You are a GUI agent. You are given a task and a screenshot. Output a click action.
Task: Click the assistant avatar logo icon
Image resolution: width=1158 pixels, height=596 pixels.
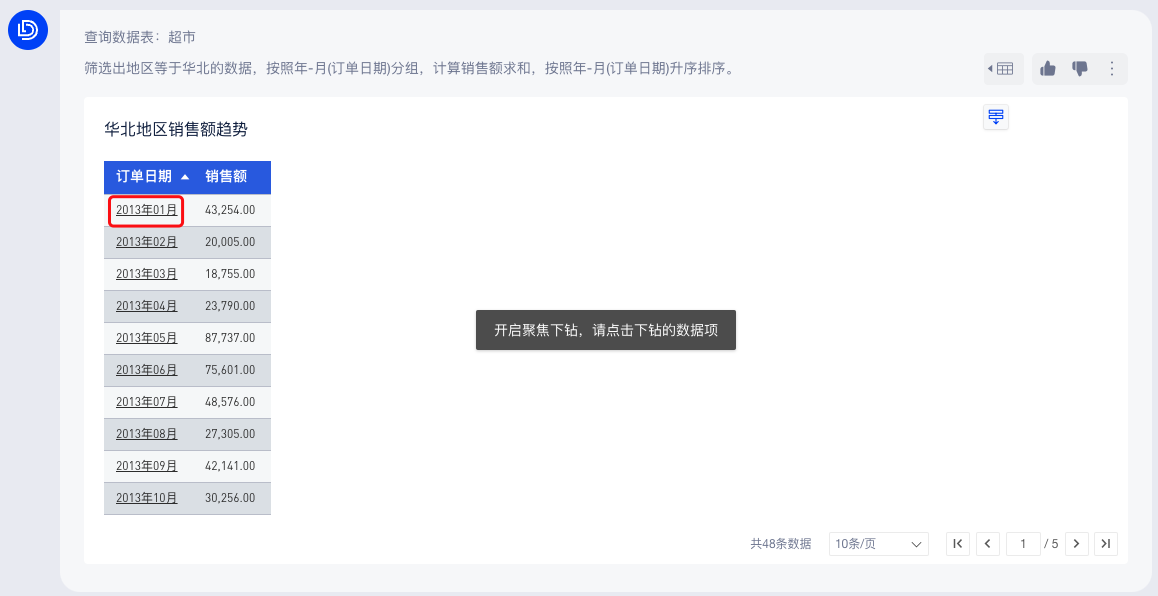[28, 30]
